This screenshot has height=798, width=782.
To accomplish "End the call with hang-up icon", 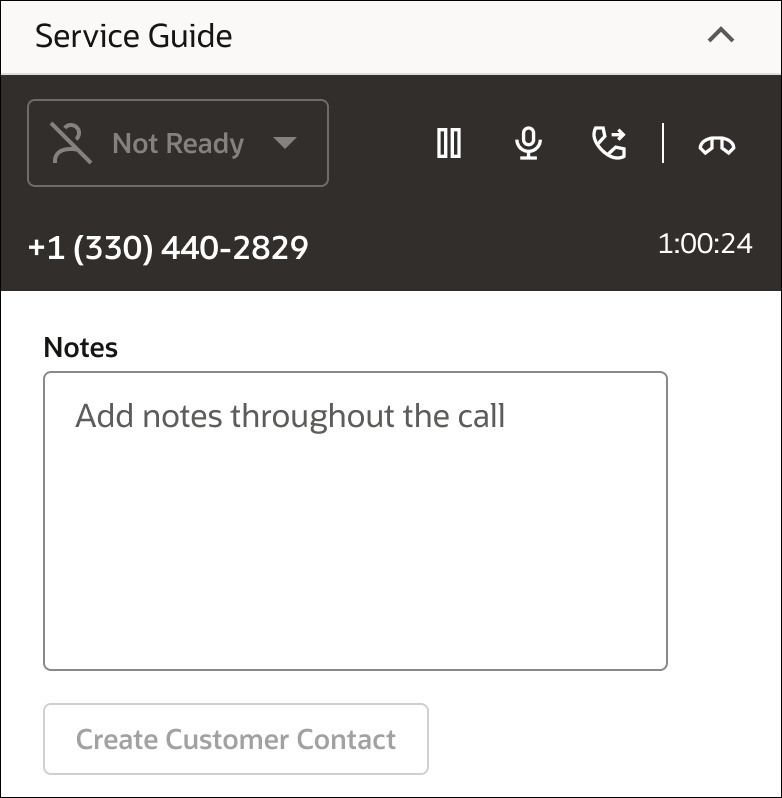I will (x=716, y=145).
